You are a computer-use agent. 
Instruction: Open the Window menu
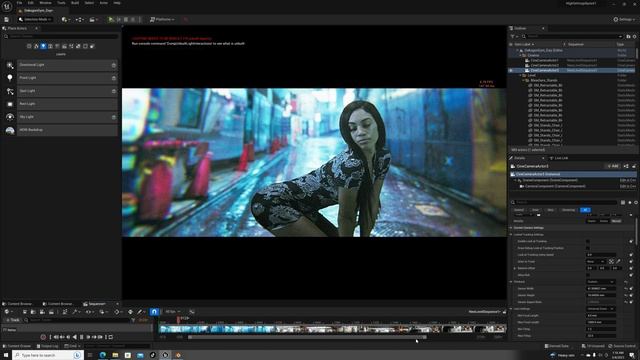45,3
